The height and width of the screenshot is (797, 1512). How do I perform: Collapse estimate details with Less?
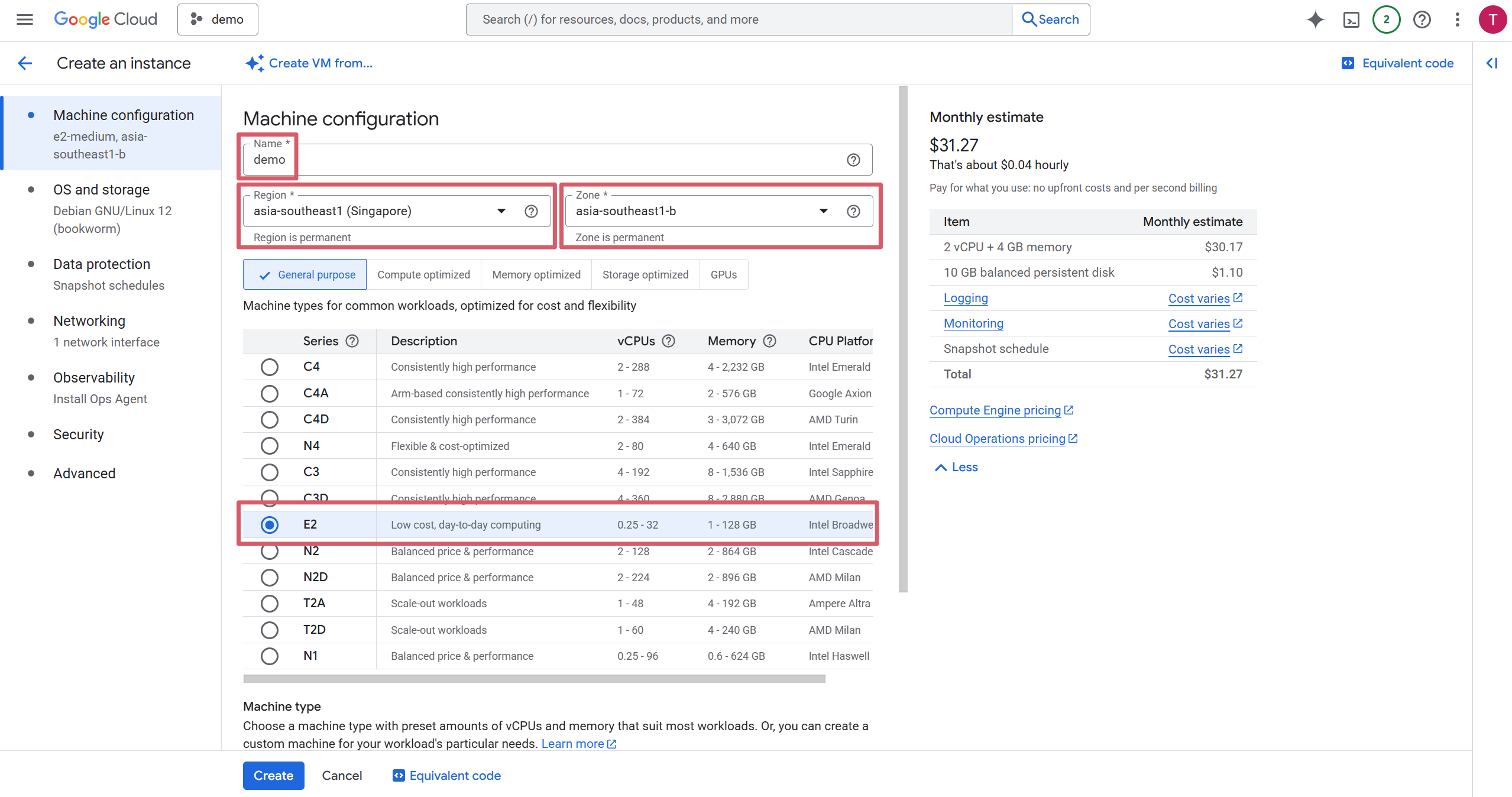[x=956, y=467]
